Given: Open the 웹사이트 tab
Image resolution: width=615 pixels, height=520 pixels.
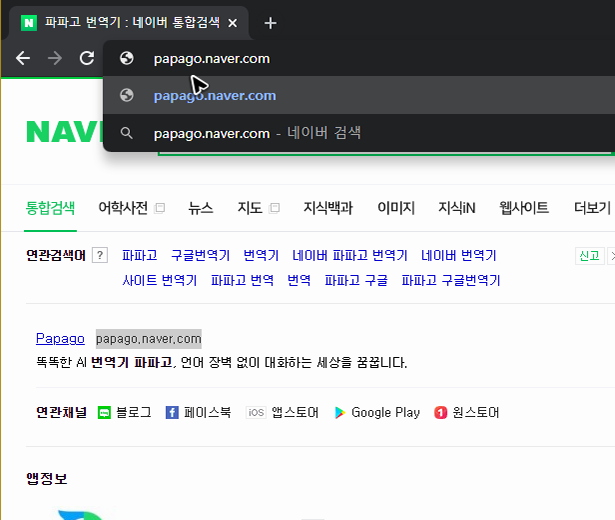Looking at the screenshot, I should (524, 208).
